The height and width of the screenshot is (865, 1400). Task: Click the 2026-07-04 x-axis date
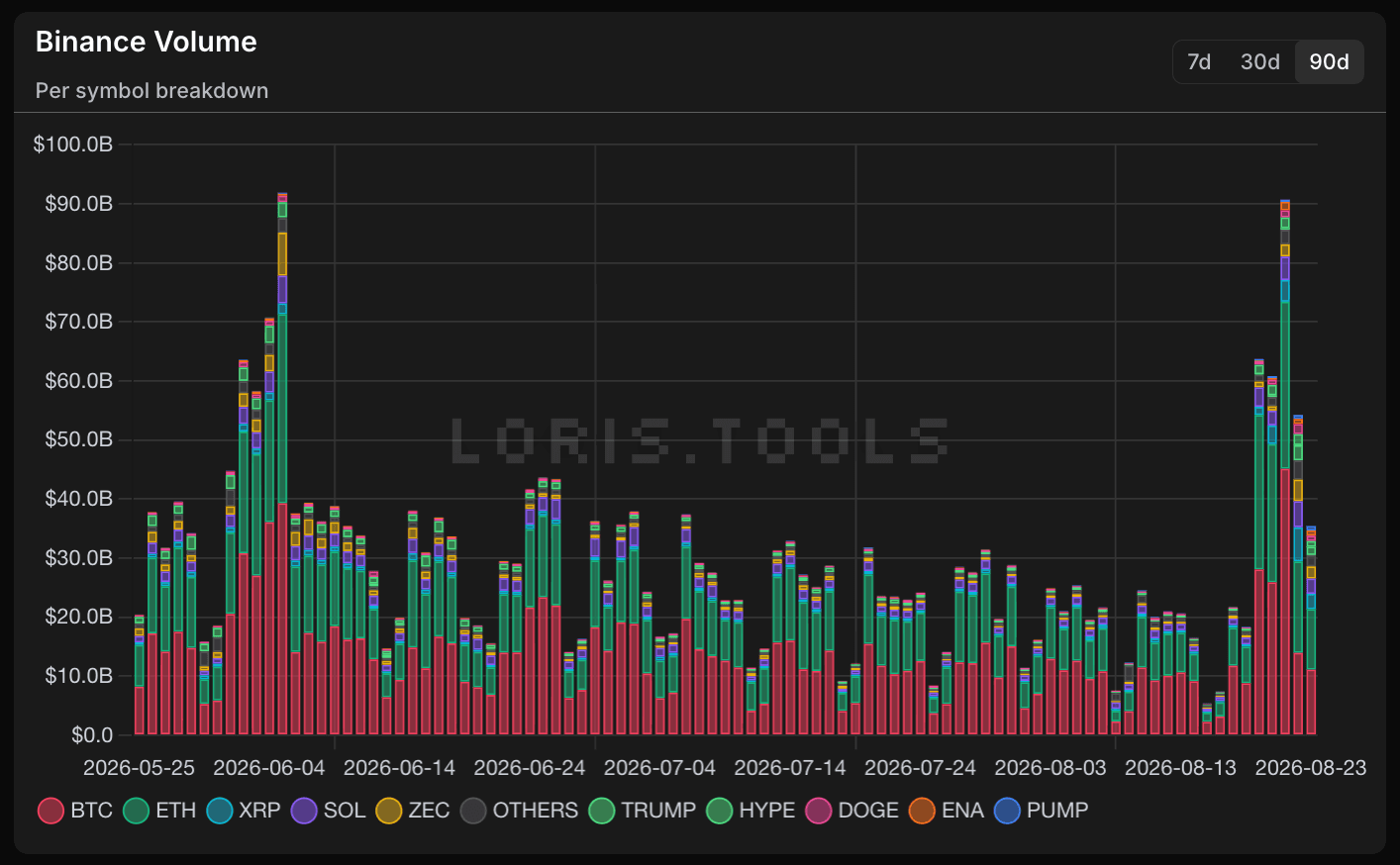point(659,768)
